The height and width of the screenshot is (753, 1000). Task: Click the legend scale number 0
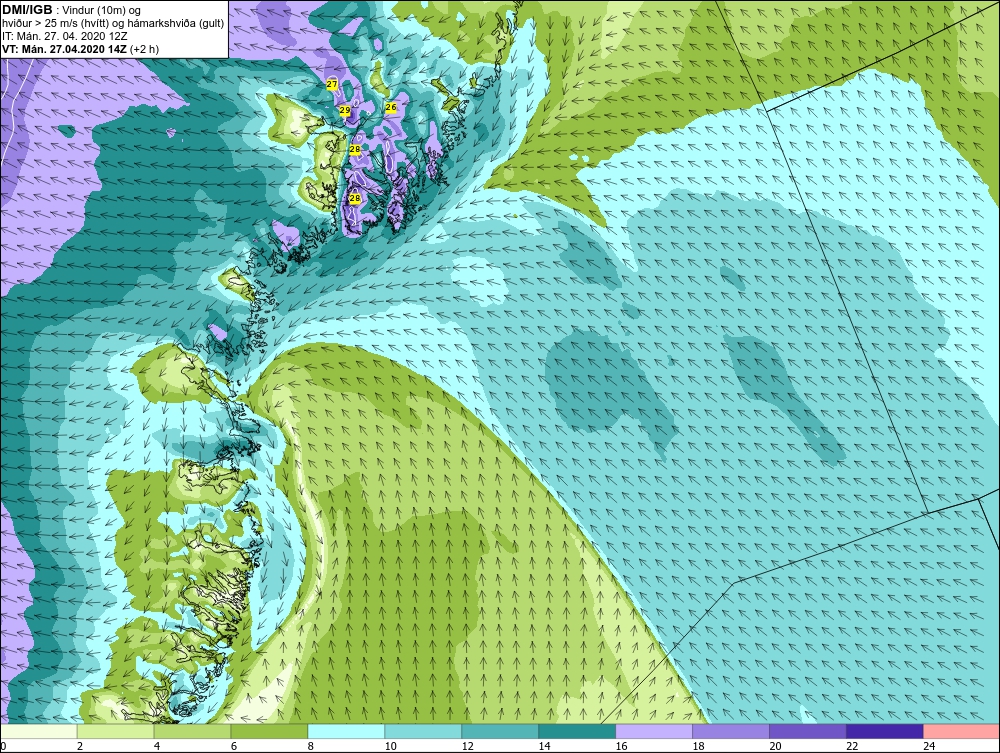pyautogui.click(x=3, y=746)
